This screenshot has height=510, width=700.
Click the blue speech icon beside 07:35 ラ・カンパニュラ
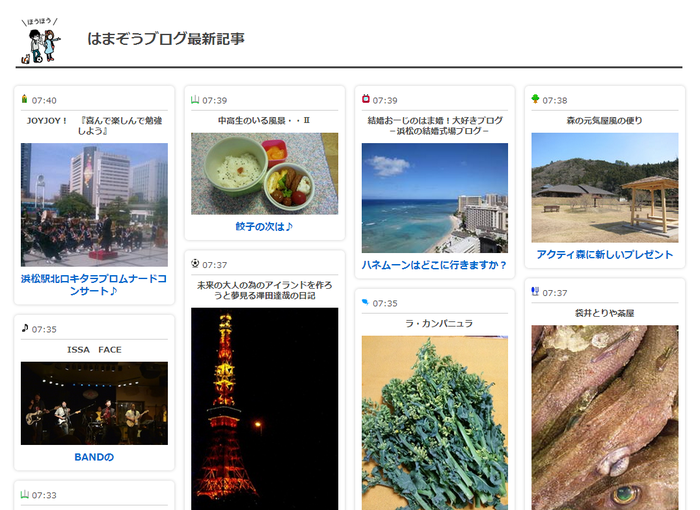[x=365, y=302]
